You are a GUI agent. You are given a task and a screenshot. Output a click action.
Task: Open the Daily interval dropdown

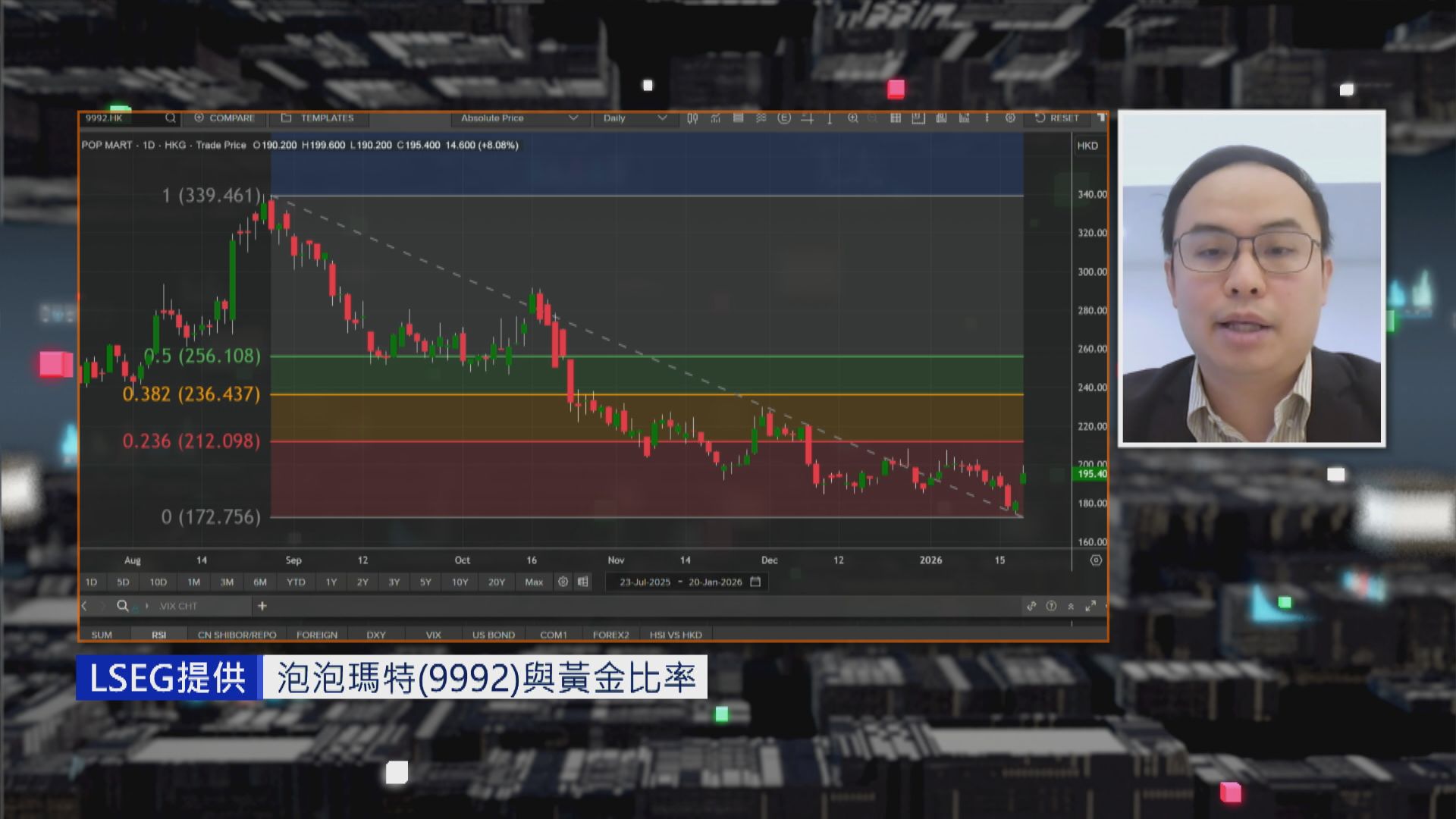click(634, 118)
